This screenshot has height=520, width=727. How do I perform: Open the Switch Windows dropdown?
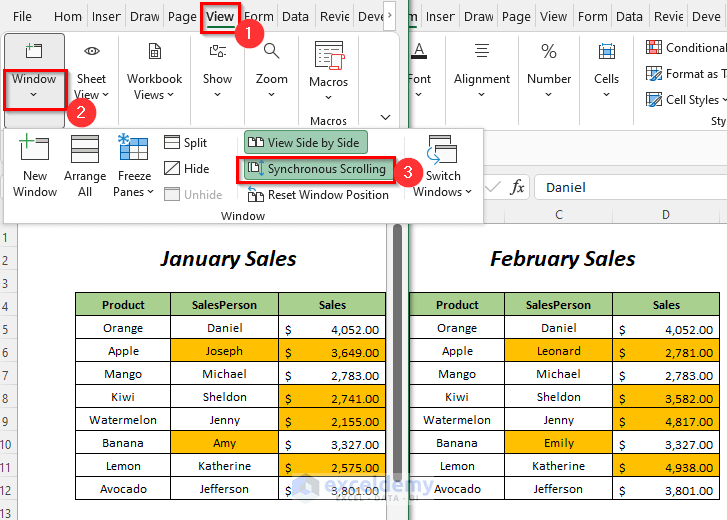[x=443, y=164]
